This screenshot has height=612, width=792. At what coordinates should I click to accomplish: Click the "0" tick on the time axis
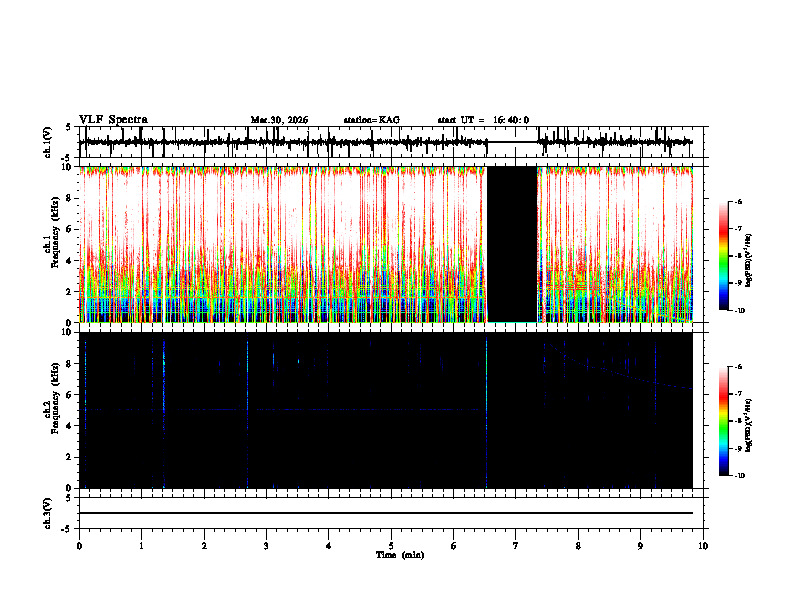click(x=79, y=546)
